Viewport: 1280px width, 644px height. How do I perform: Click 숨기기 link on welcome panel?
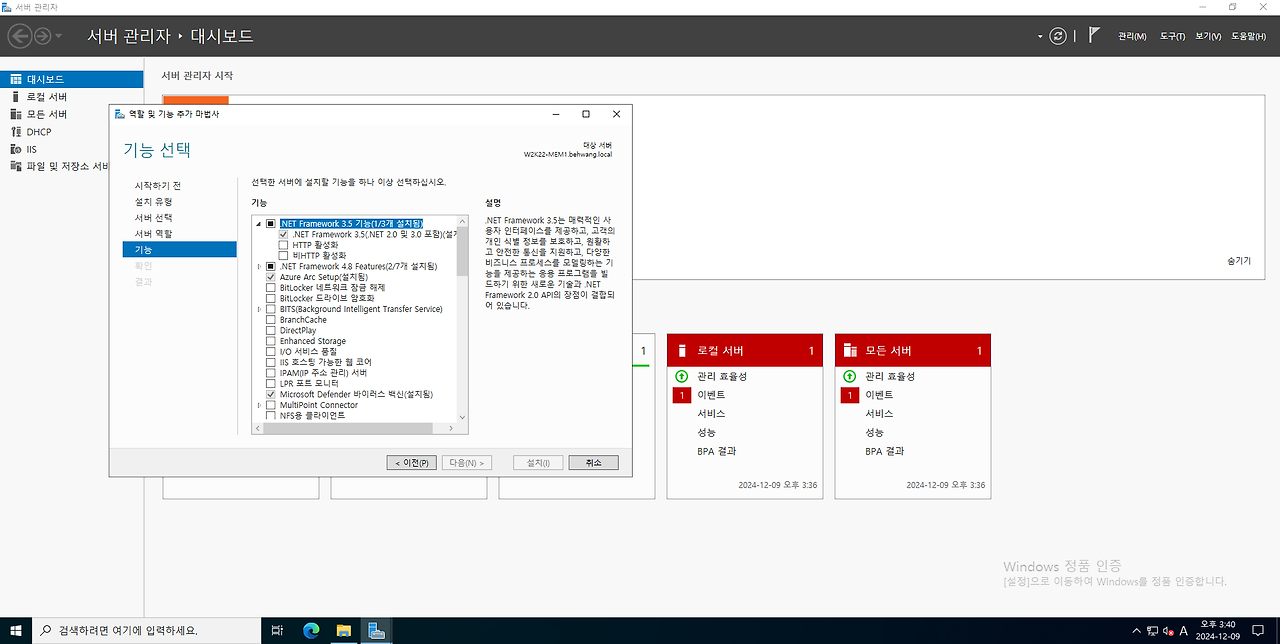tap(1239, 260)
